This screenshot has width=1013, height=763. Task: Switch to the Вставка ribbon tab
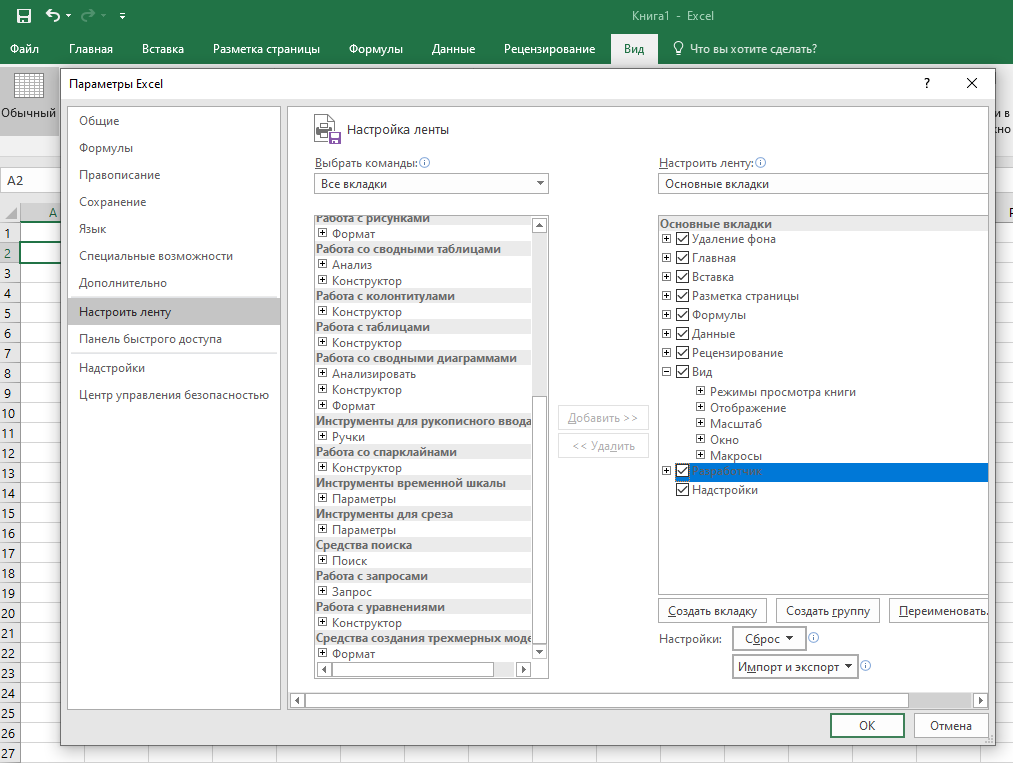coord(163,49)
